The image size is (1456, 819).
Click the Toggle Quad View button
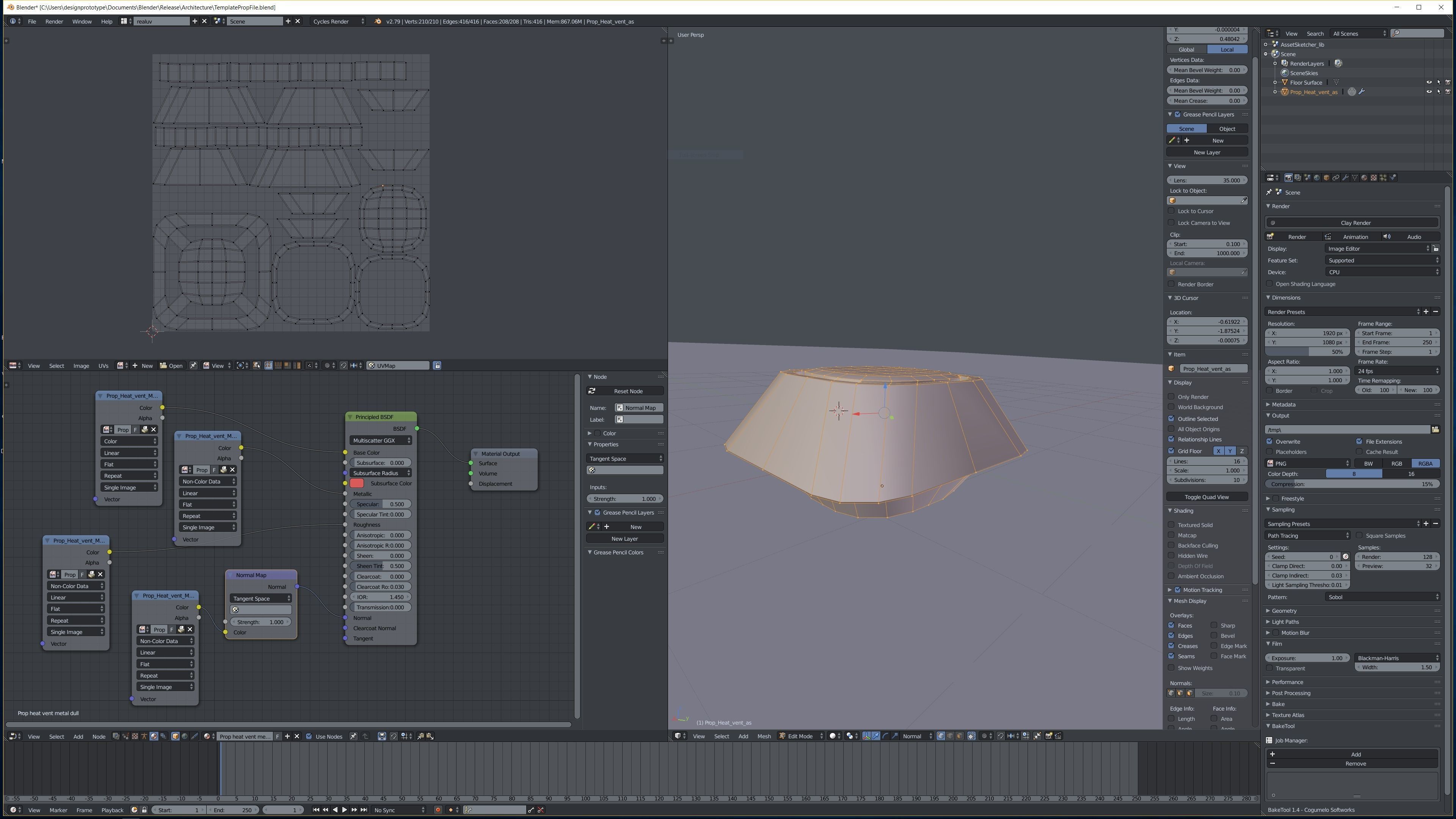(1206, 497)
